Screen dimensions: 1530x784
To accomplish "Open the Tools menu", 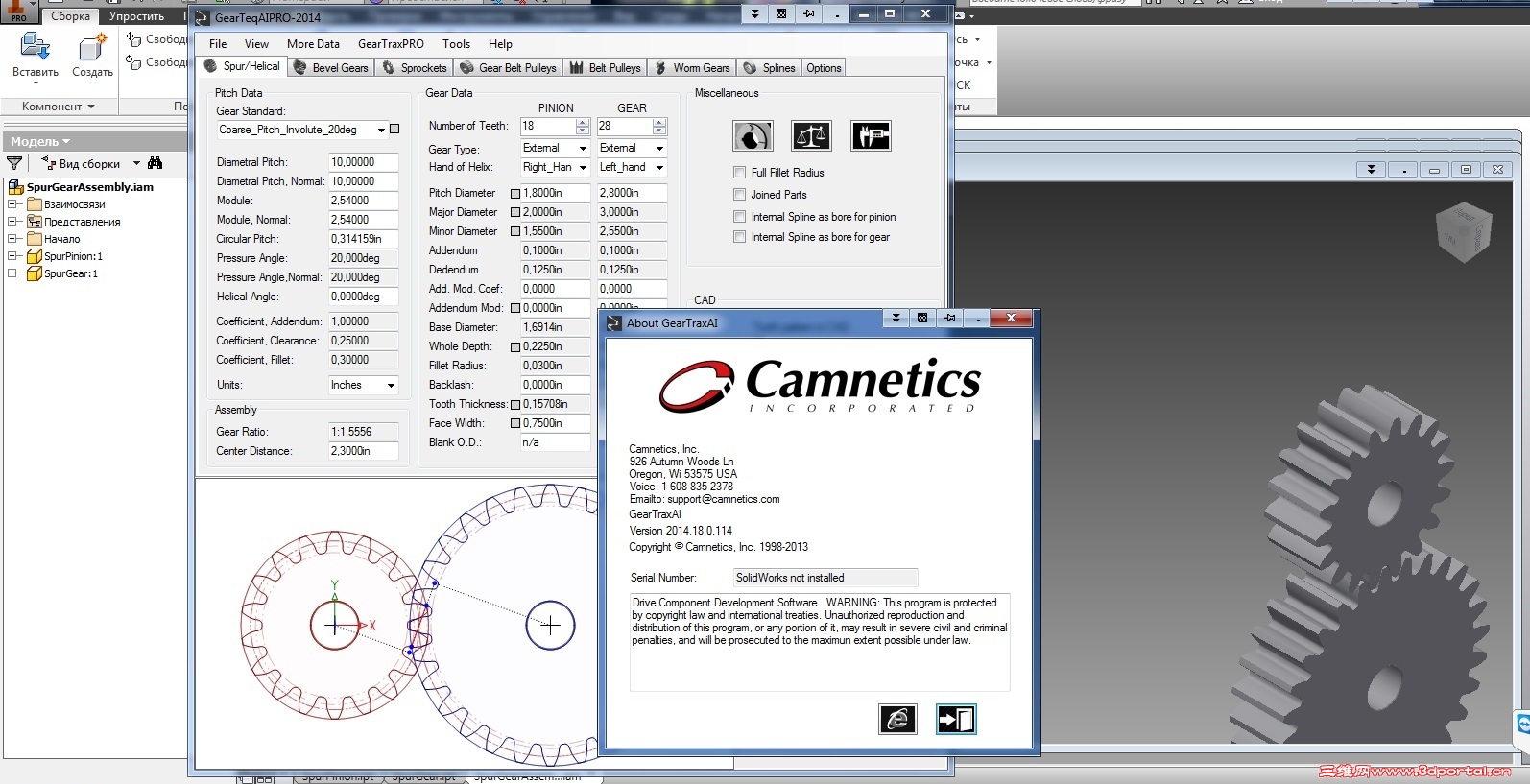I will 456,44.
